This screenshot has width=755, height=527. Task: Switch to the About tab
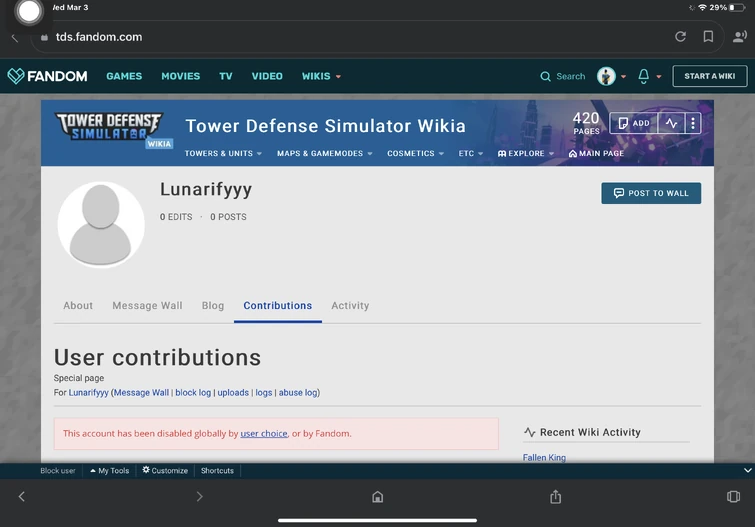tap(78, 305)
